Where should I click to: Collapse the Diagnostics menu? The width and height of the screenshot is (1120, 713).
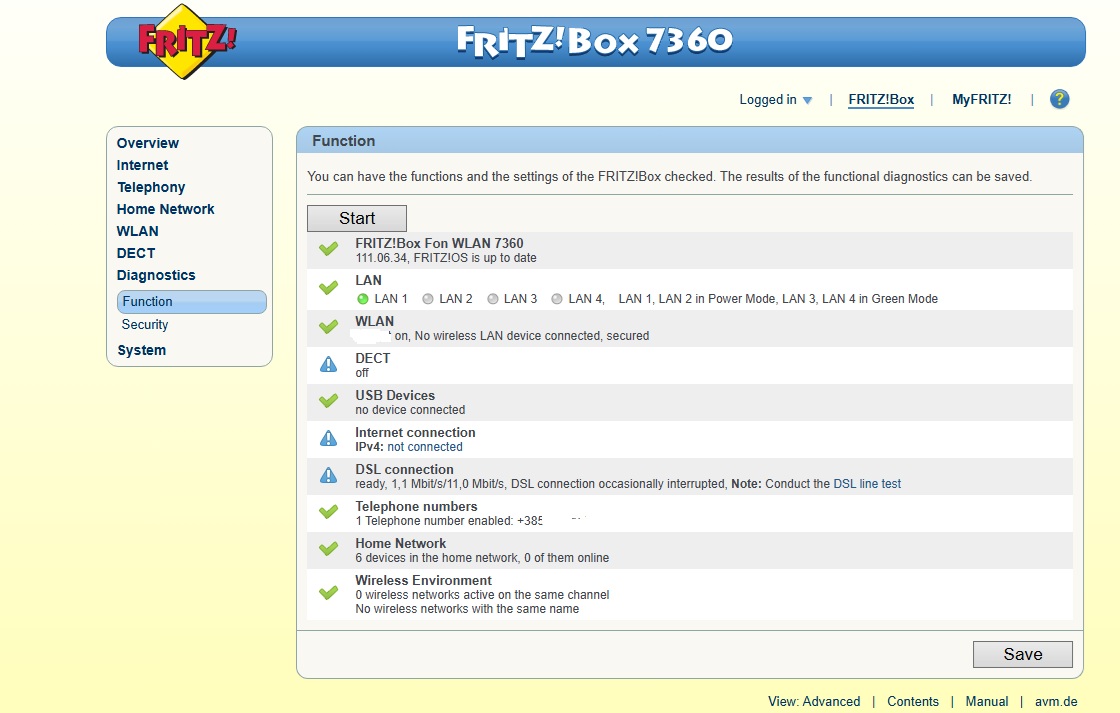(x=156, y=276)
